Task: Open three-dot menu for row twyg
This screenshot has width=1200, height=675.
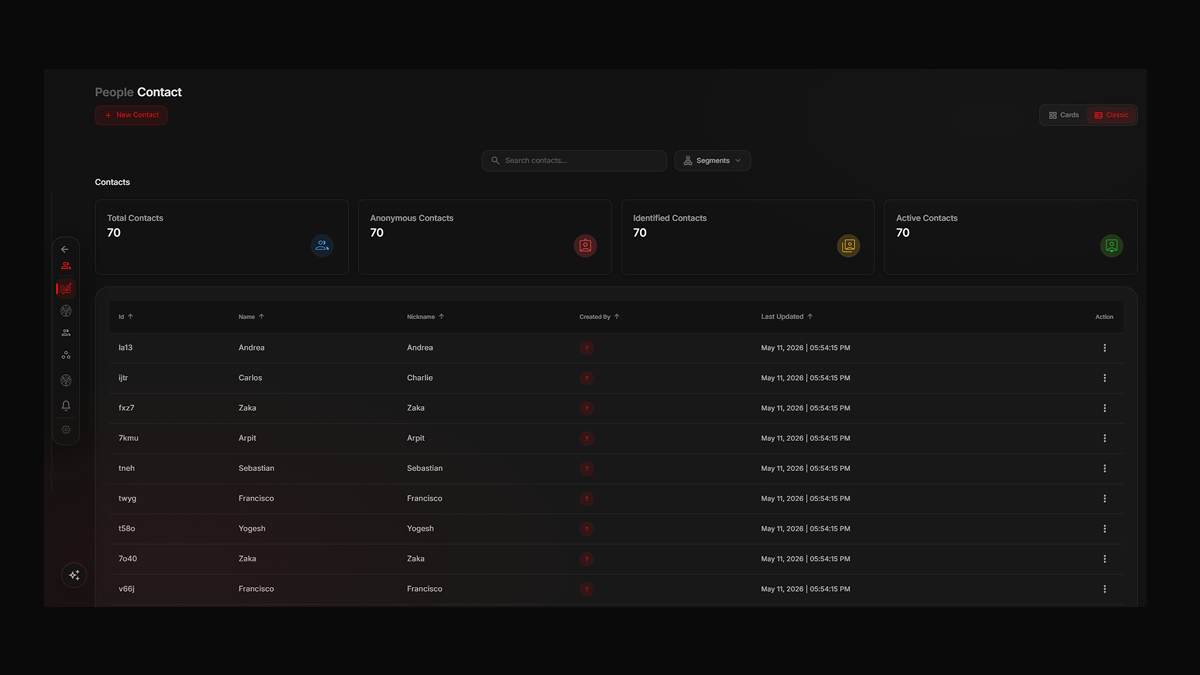Action: (x=1104, y=498)
